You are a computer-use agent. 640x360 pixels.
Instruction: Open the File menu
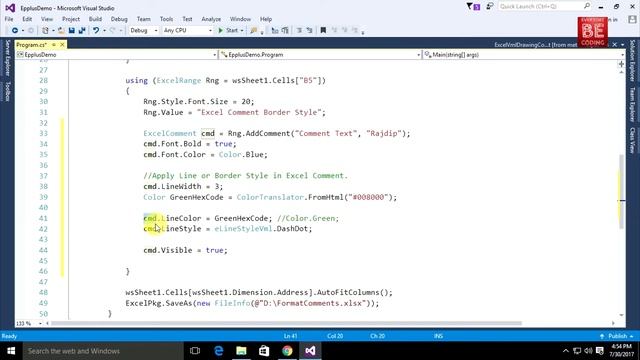[9, 19]
